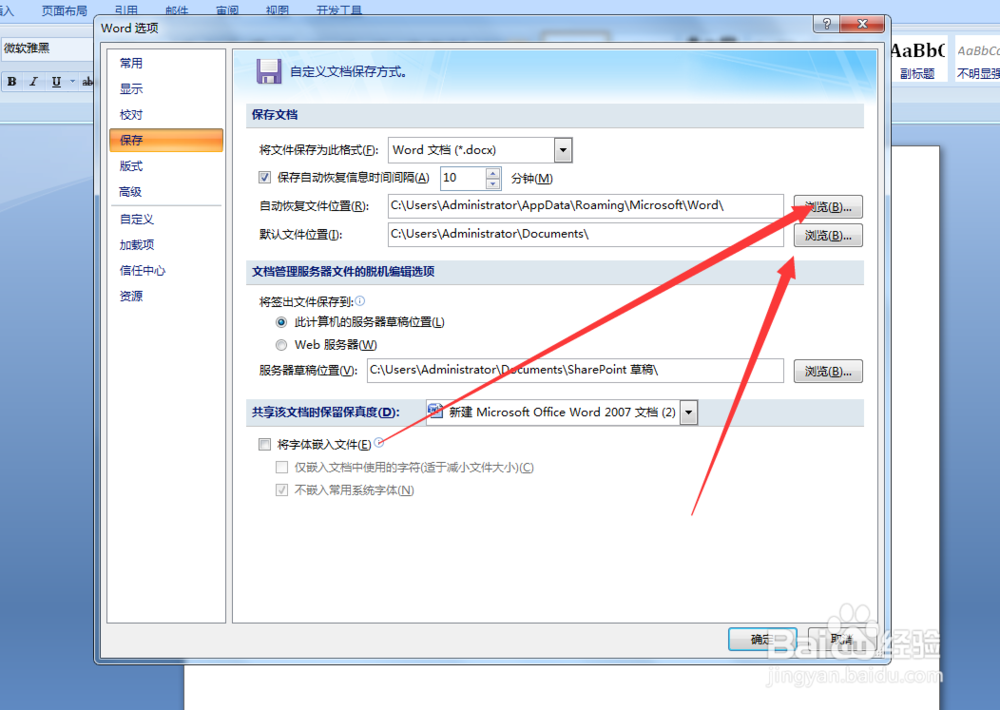Open the save file format dropdown
The image size is (1000, 710).
point(562,151)
